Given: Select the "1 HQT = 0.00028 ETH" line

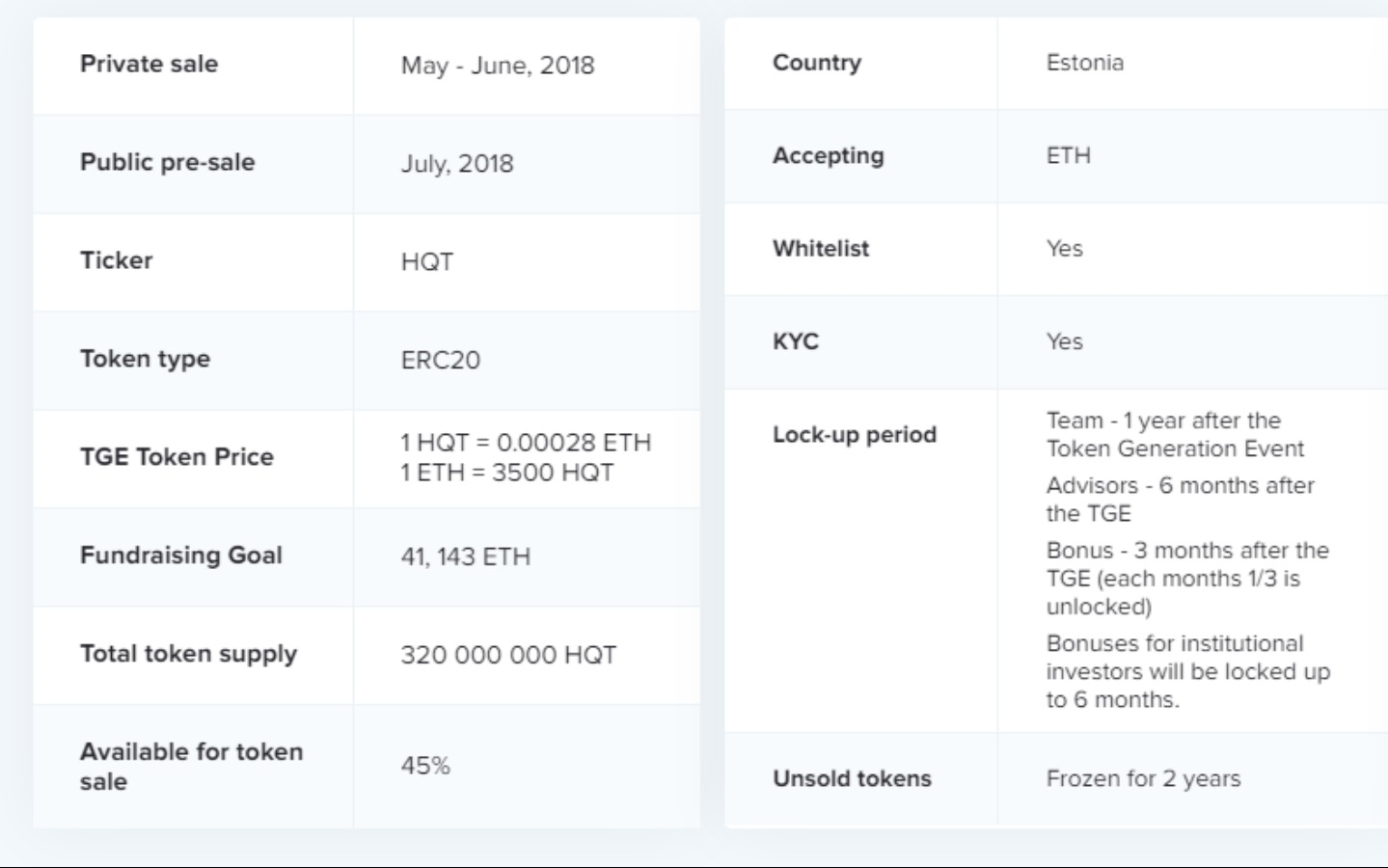Looking at the screenshot, I should coord(526,443).
